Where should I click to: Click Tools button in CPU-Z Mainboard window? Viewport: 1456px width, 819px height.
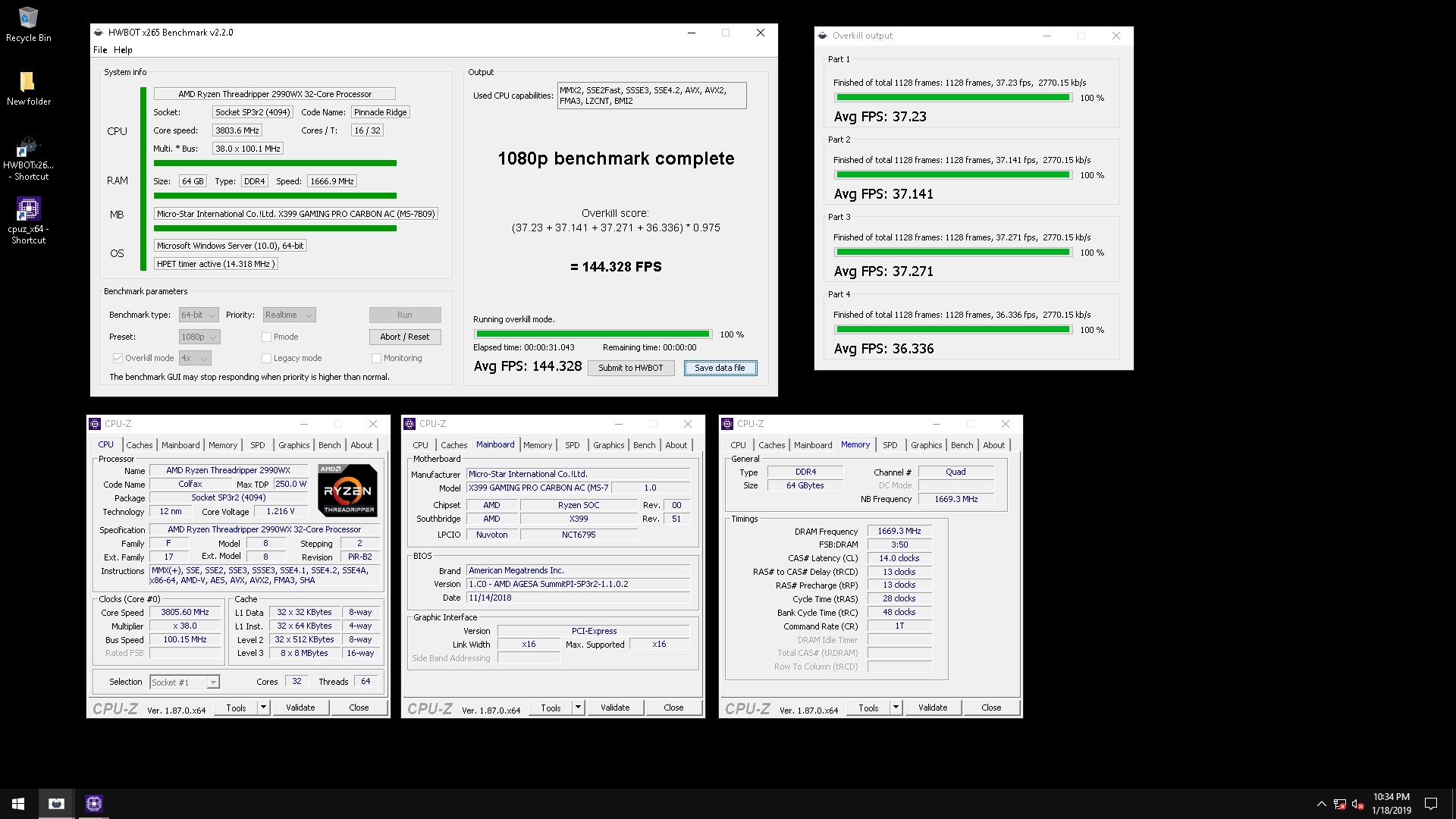tap(551, 708)
